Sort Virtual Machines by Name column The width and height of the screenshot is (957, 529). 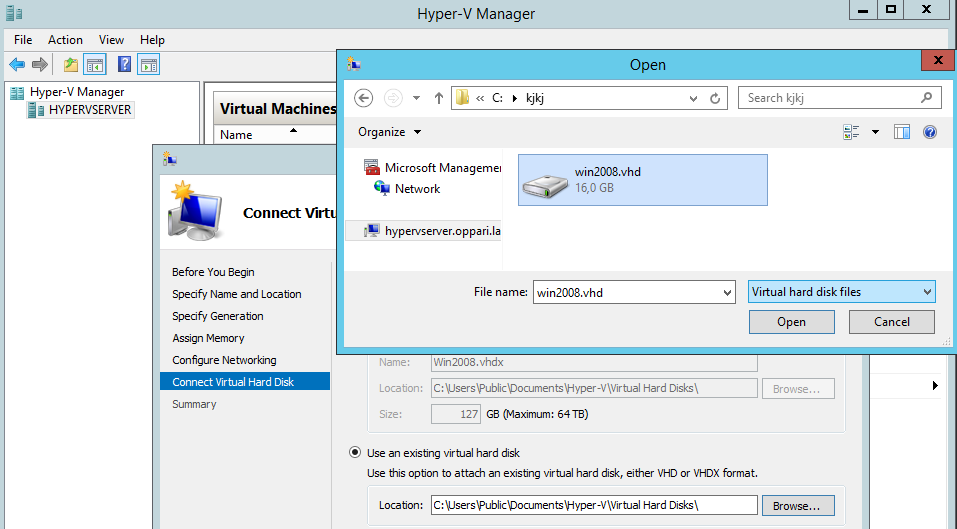(x=236, y=135)
